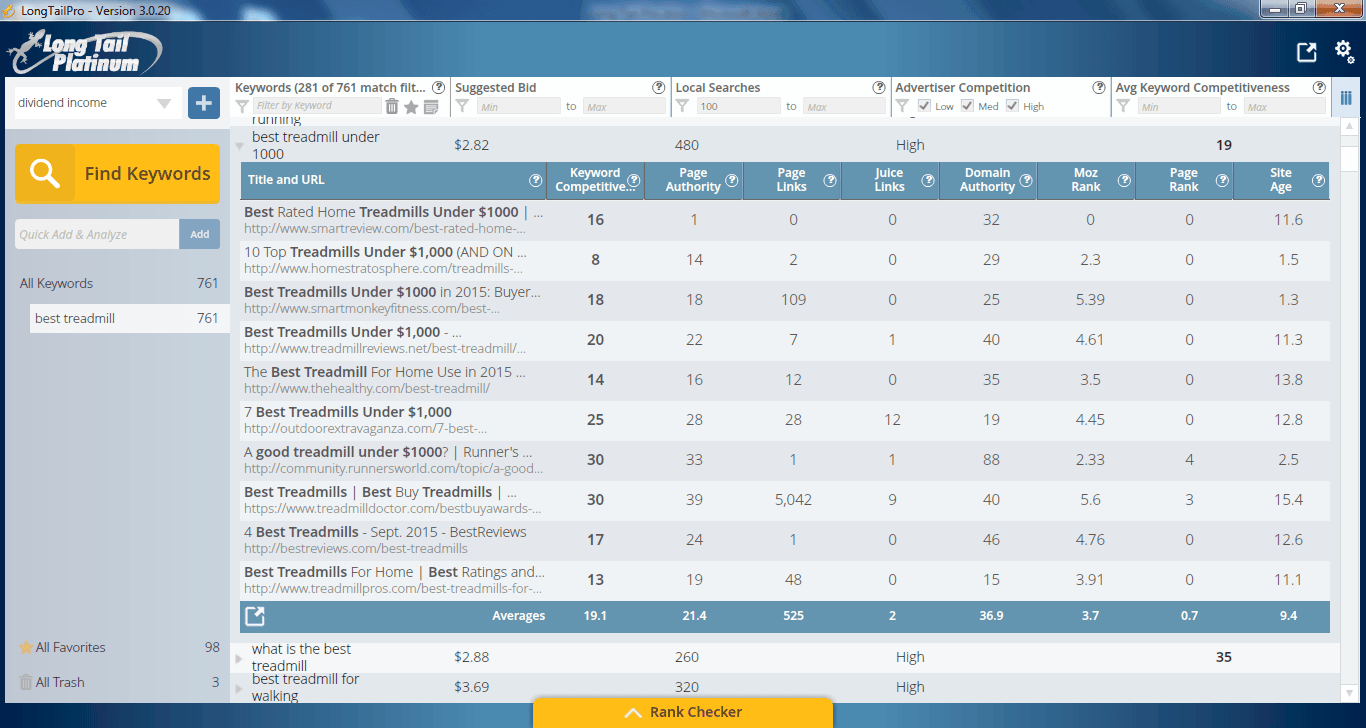The width and height of the screenshot is (1366, 728).
Task: Click the Advertiser Competition funnel icon
Action: [x=902, y=106]
